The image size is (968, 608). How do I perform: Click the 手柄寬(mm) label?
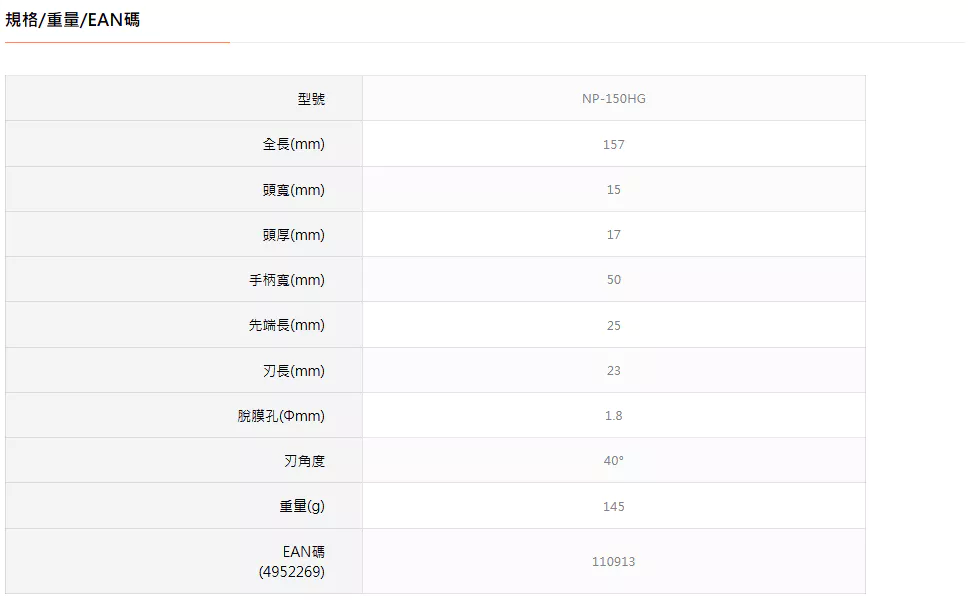click(287, 280)
